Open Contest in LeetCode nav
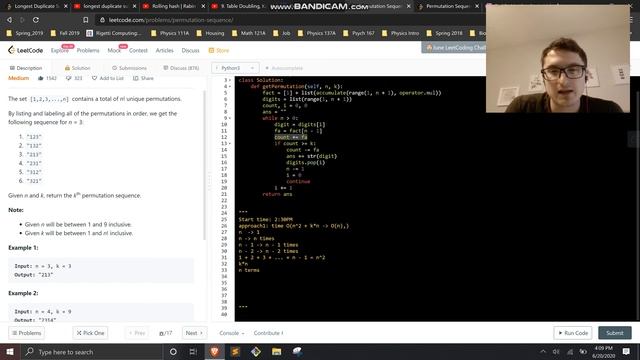Viewport: 640px width, 360px height. [x=138, y=50]
